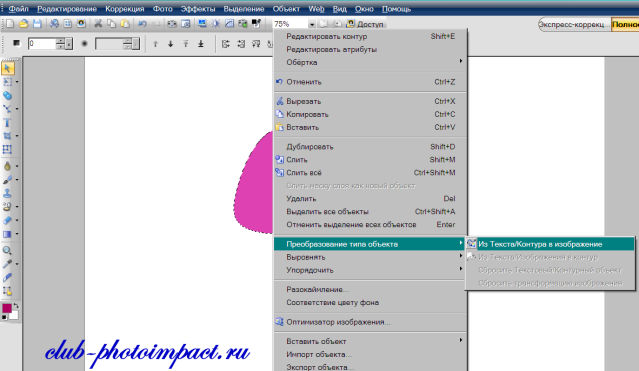This screenshot has width=639, height=371.
Task: Click the Cut scissors toolbar icon
Action: click(x=98, y=24)
